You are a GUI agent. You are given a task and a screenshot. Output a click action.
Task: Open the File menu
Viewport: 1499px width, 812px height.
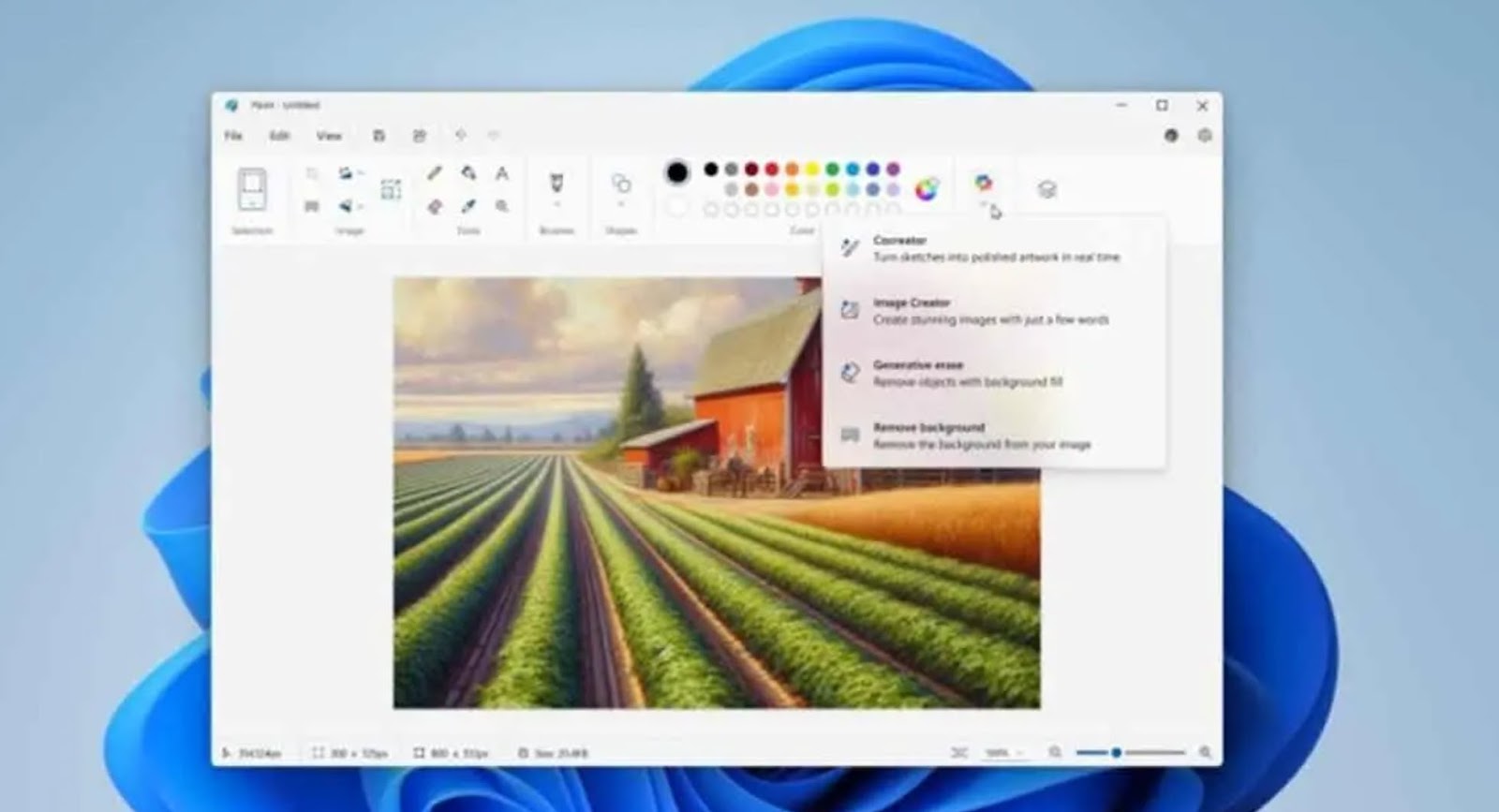tap(233, 136)
